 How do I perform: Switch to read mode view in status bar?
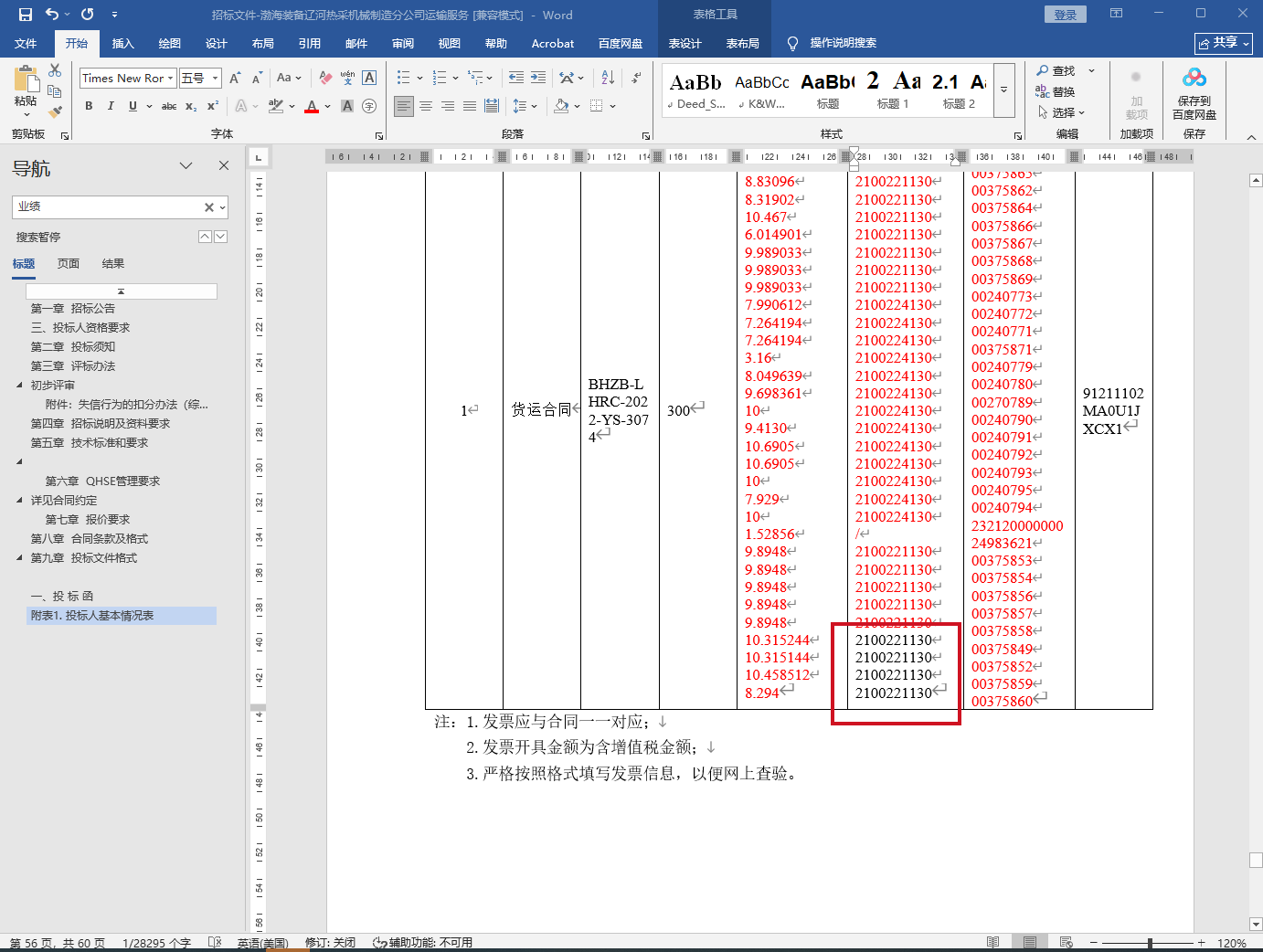coord(993,943)
